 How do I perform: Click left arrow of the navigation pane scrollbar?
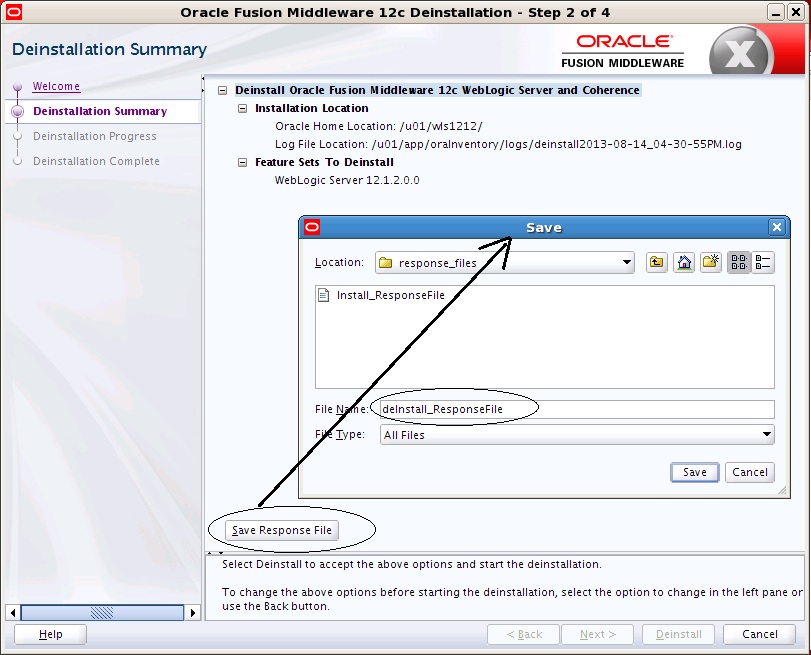[12, 613]
